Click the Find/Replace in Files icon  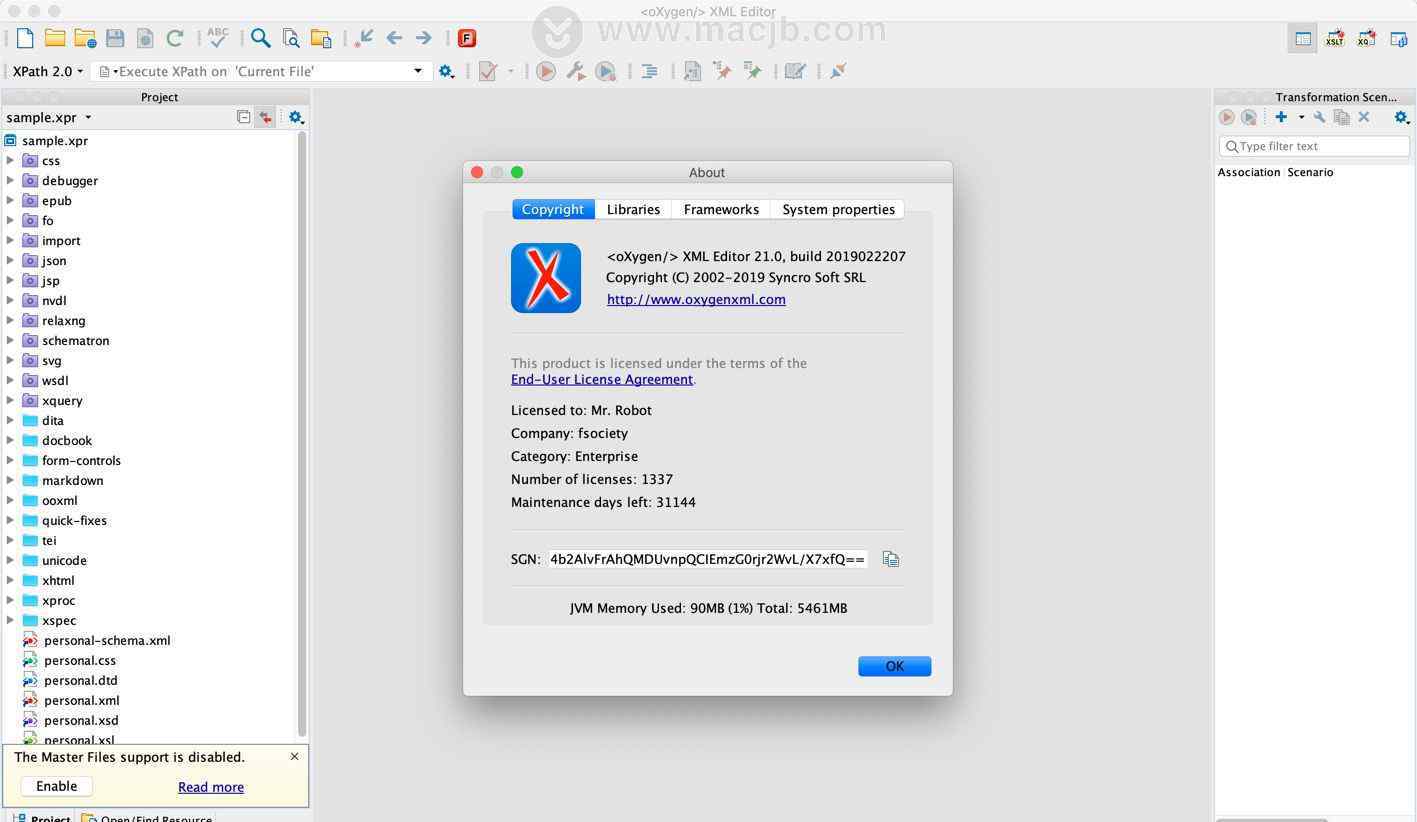[x=291, y=38]
